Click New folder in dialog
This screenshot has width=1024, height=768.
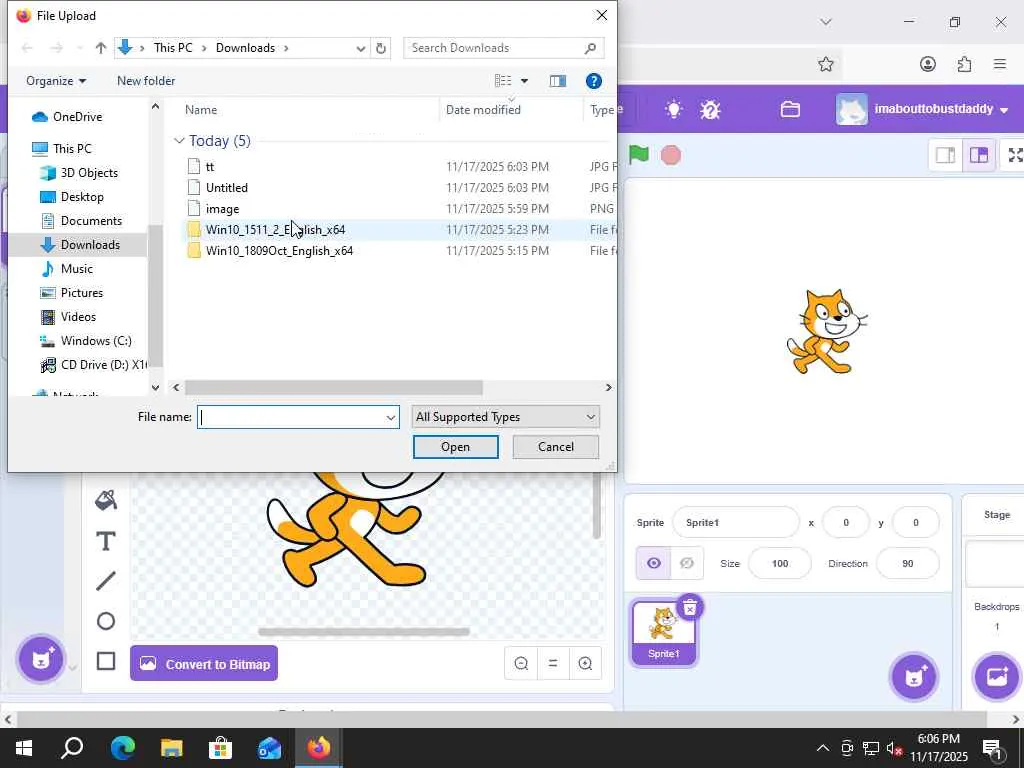pos(146,81)
